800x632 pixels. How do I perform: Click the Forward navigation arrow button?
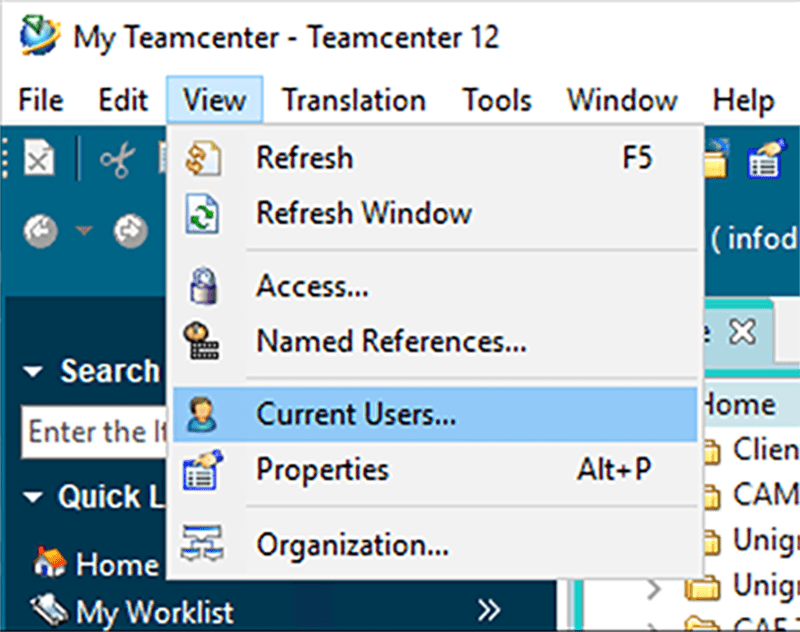[x=131, y=231]
